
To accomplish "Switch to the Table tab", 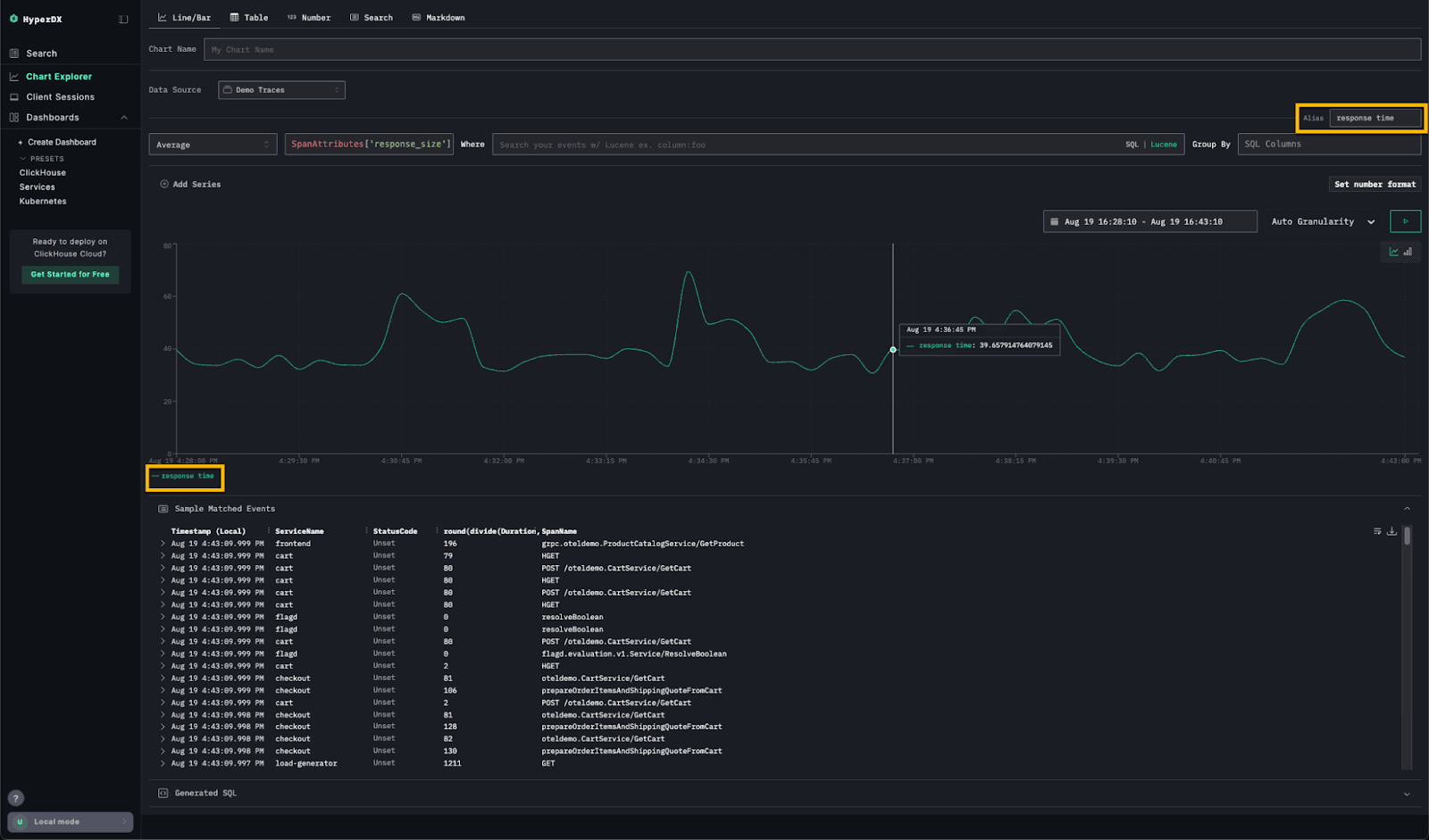I will click(x=249, y=18).
